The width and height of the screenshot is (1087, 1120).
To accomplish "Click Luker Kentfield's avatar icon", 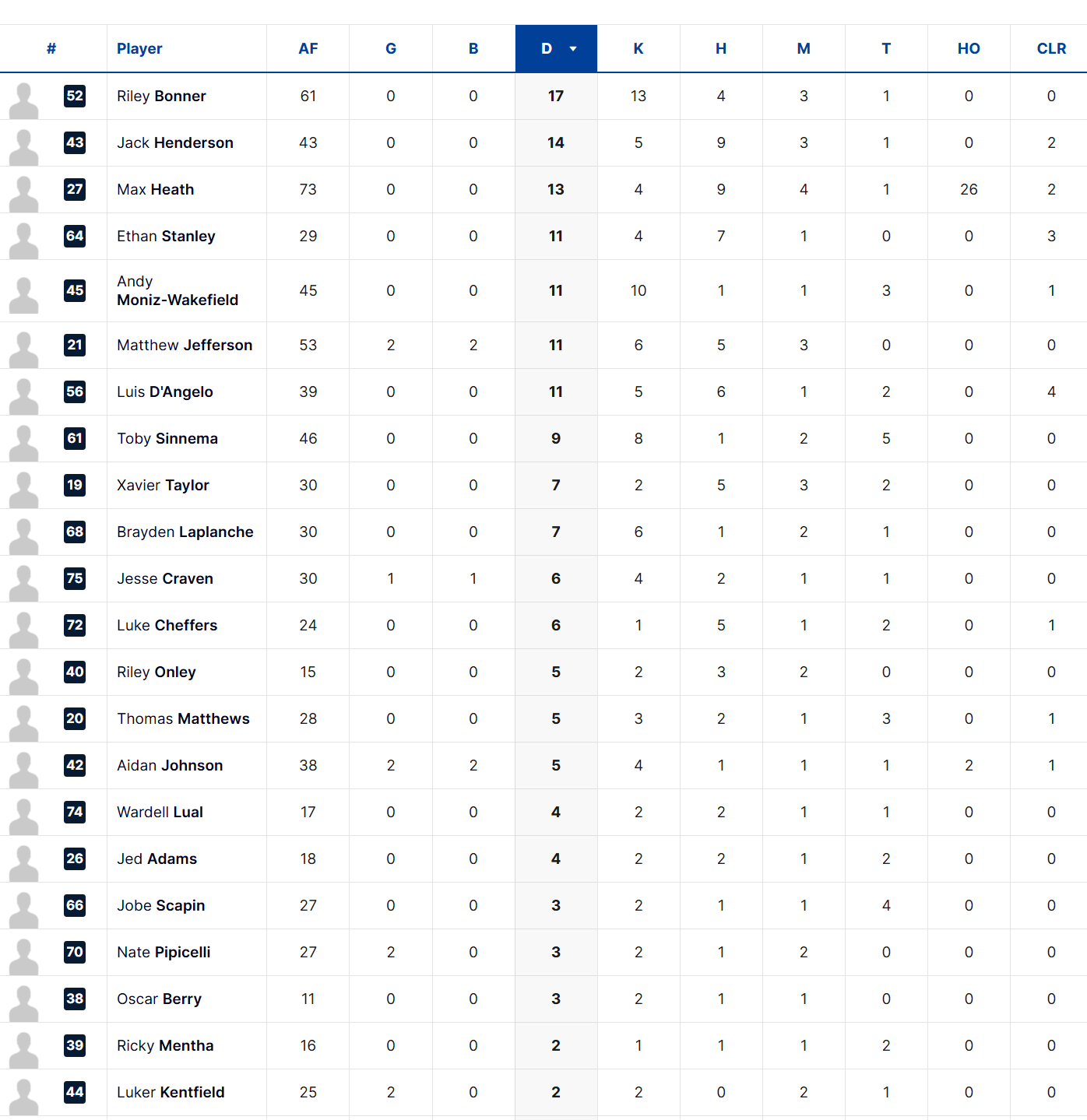I will [23, 1095].
